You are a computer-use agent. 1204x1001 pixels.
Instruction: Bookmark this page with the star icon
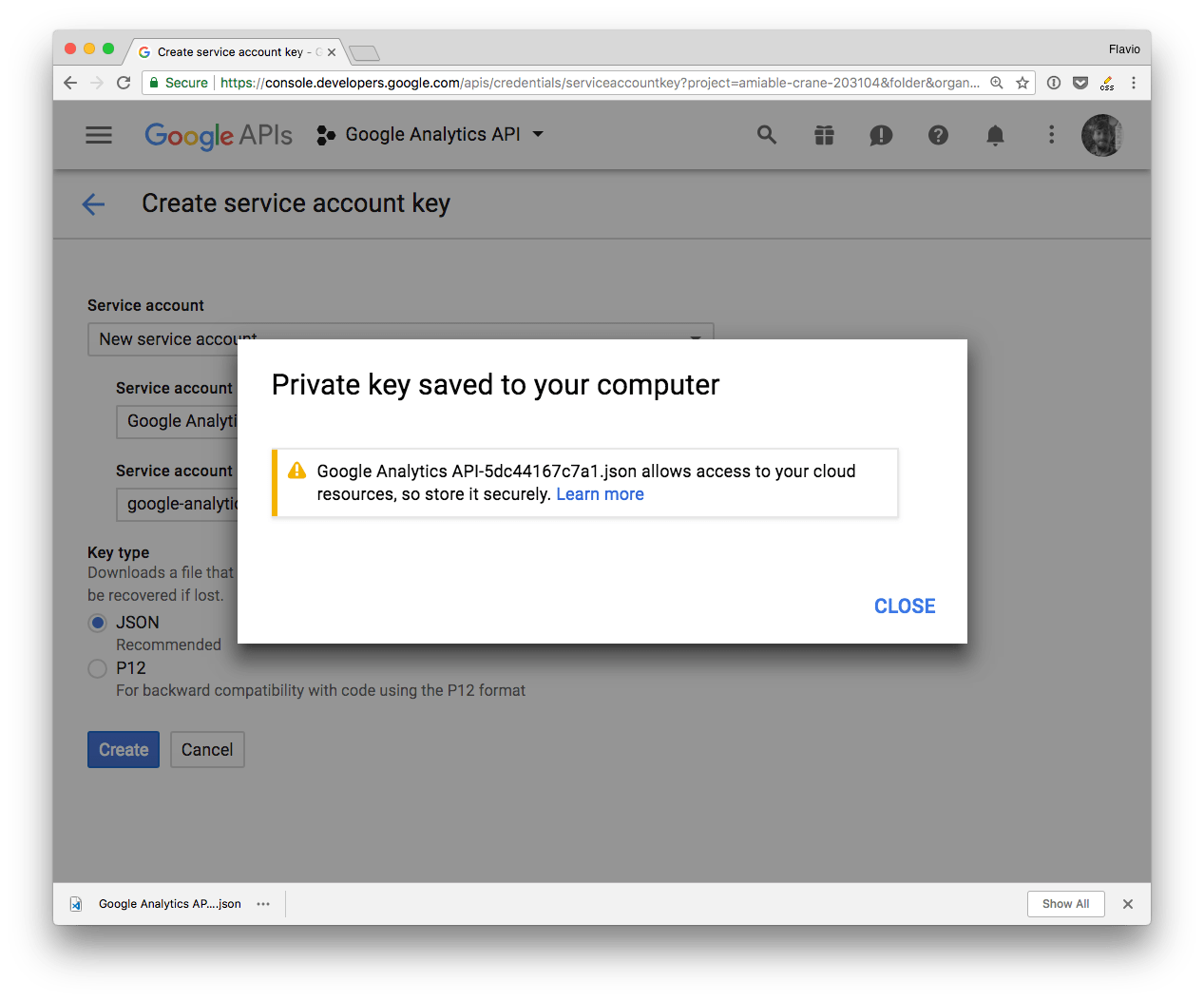1022,83
